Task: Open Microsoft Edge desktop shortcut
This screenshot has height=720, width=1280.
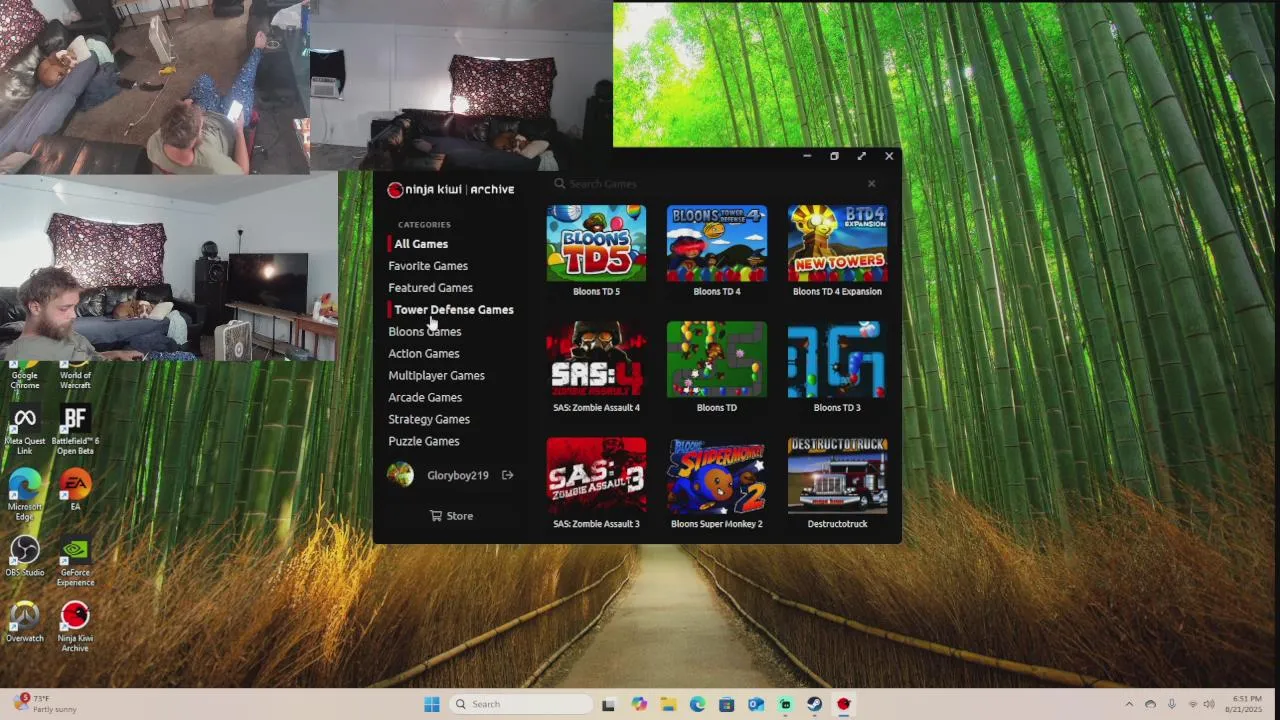Action: tap(25, 494)
